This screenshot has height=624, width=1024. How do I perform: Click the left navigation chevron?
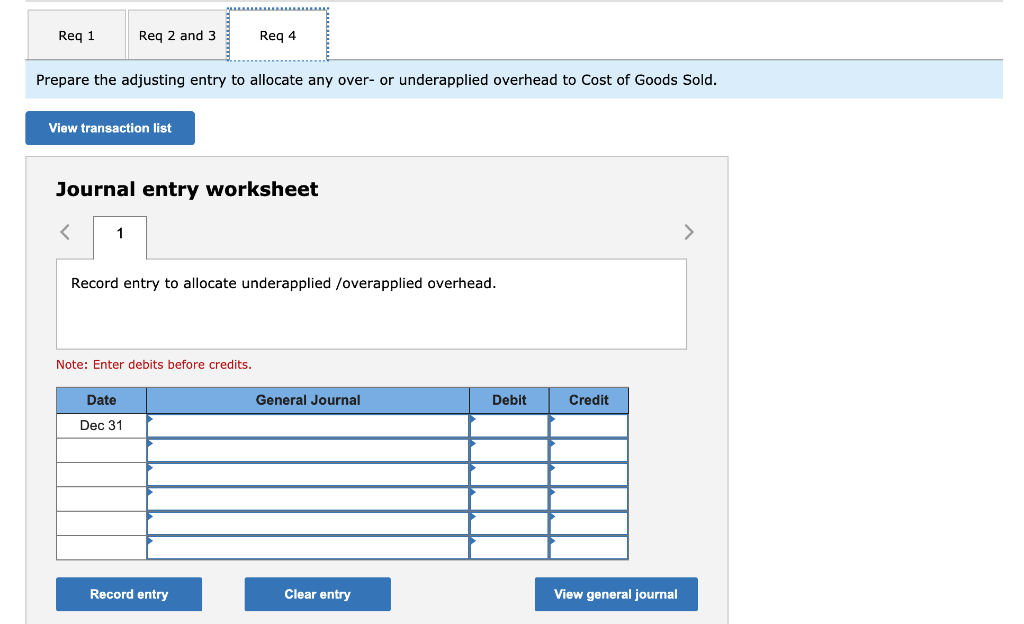pos(63,231)
